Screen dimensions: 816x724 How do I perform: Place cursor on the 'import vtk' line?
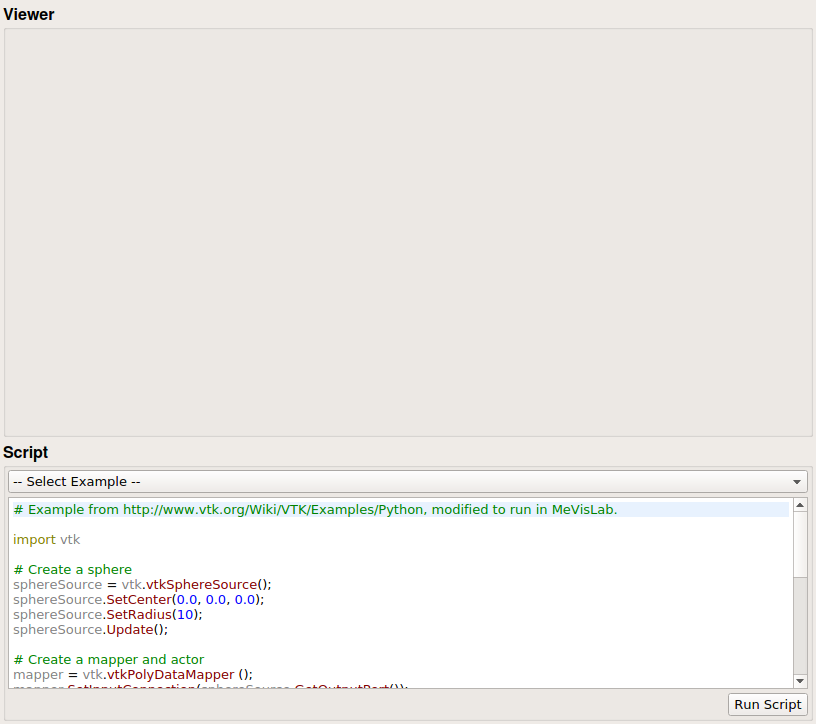(x=46, y=540)
